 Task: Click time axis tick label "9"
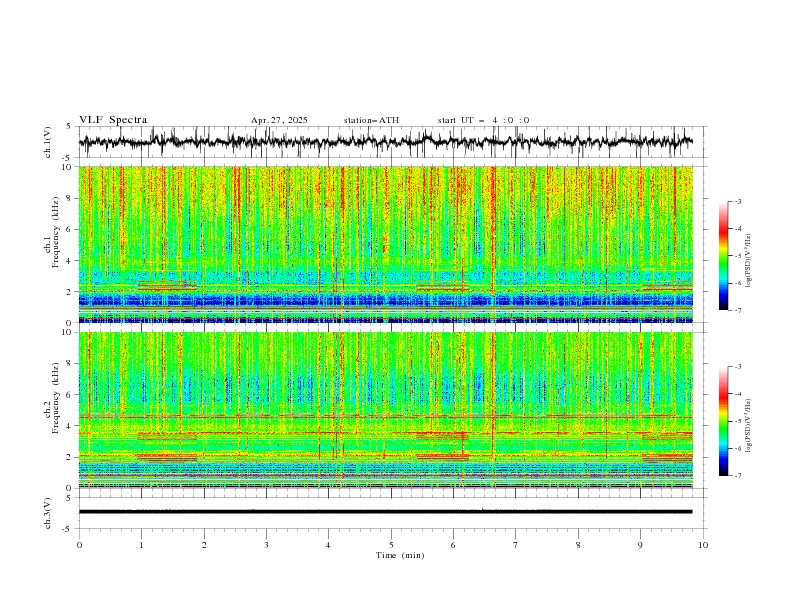click(x=640, y=545)
